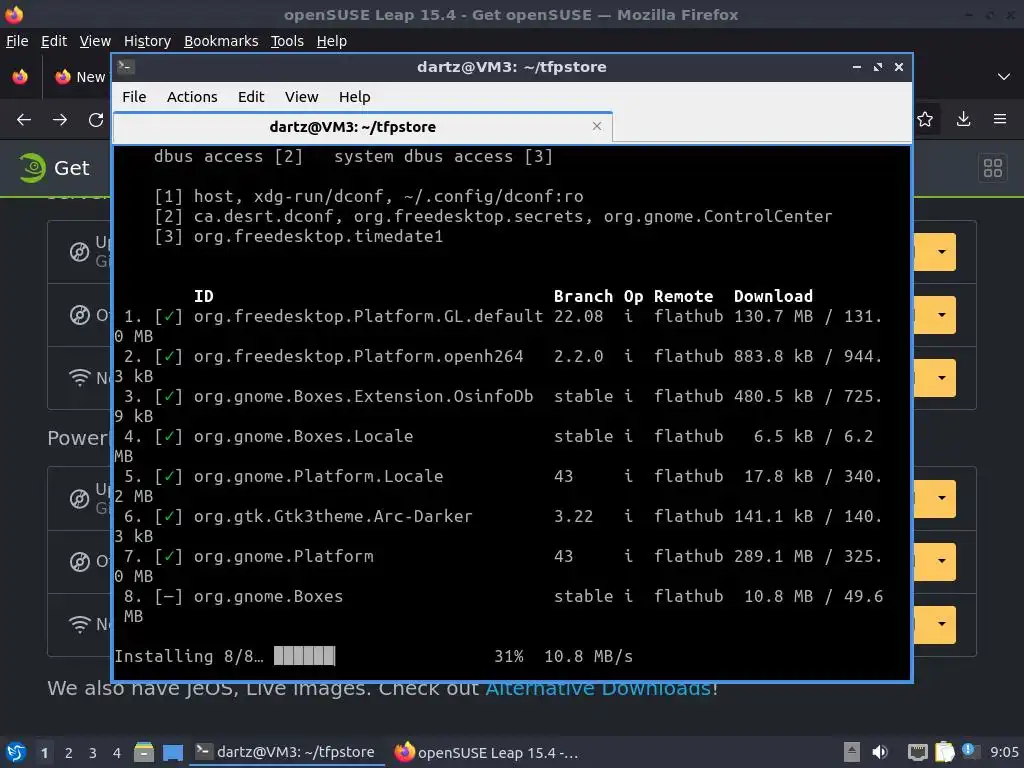Screen dimensions: 1024x768
Task: Open Firefox's Tools menu
Action: click(287, 41)
